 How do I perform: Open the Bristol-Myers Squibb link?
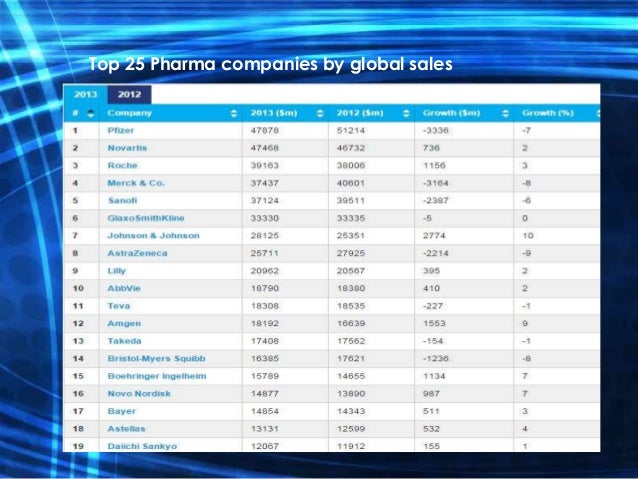tap(157, 359)
